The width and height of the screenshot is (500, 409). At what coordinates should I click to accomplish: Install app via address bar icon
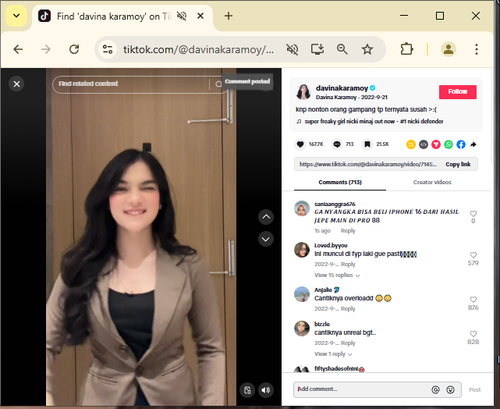coord(317,49)
